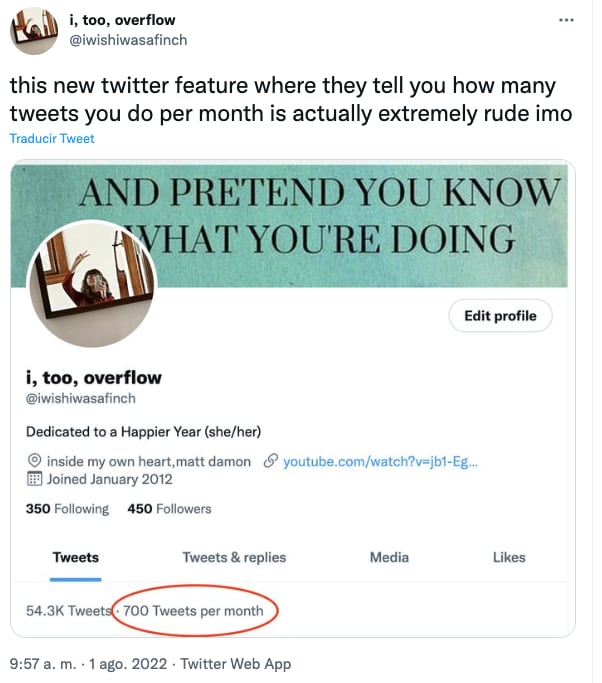Switch to the Tweets tab
The width and height of the screenshot is (602, 683).
pos(76,557)
